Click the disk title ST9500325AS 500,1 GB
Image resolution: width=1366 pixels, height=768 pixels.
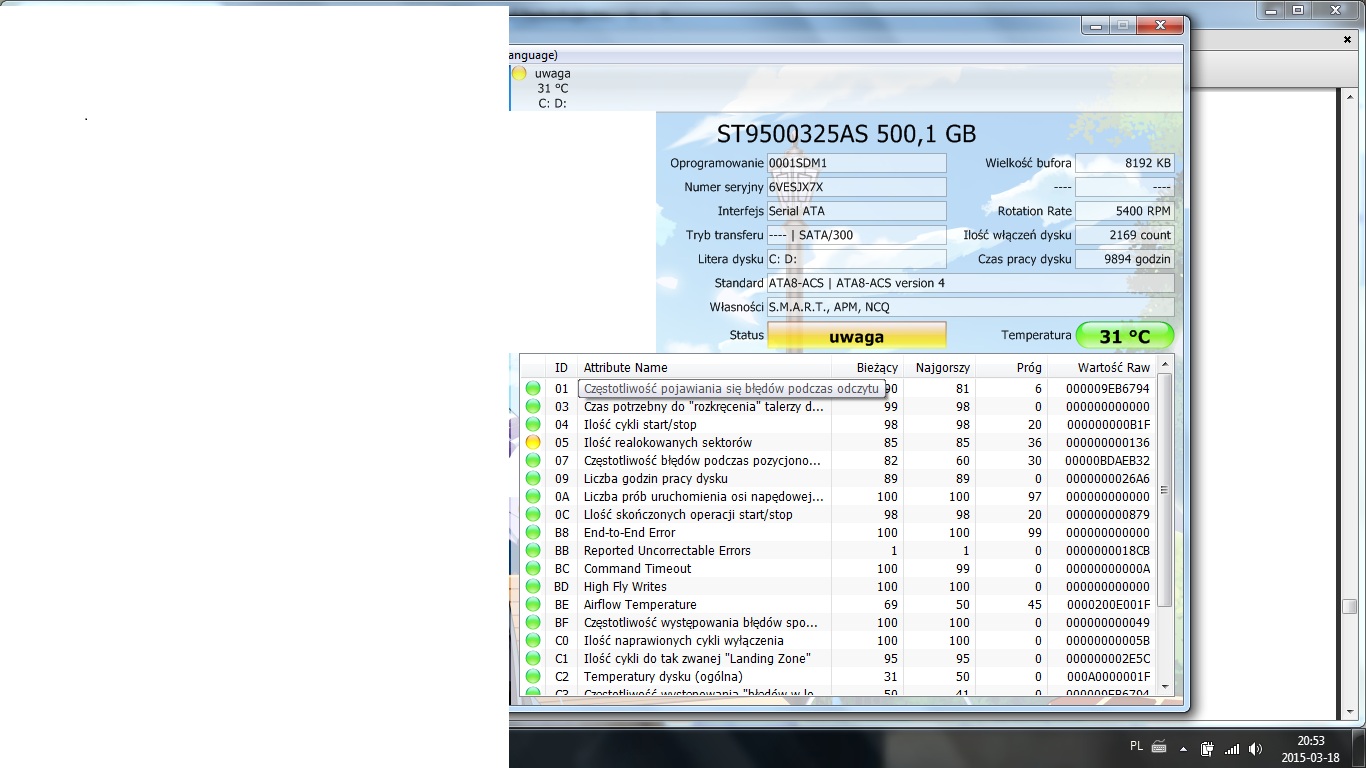[x=847, y=134]
